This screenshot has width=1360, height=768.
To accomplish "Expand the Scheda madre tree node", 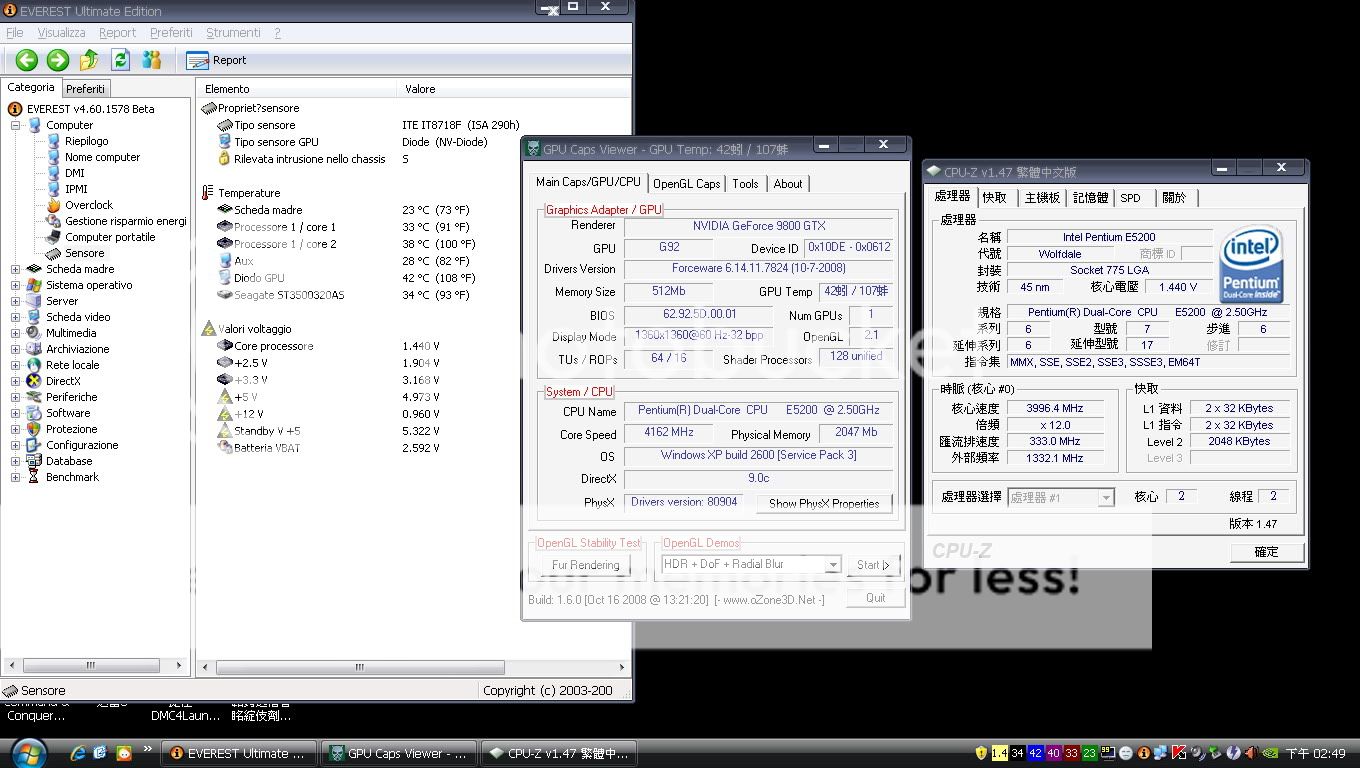I will (x=15, y=269).
